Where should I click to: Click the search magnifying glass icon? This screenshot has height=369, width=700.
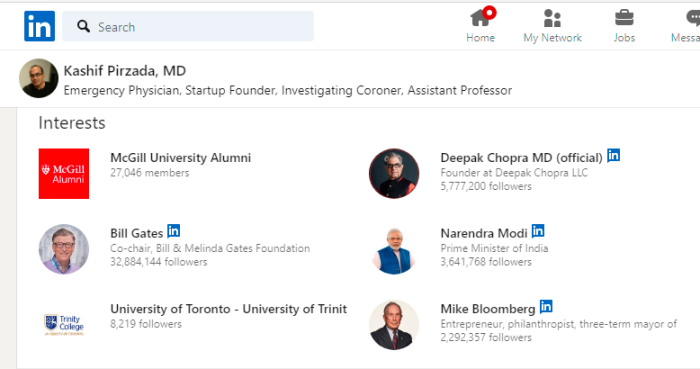pyautogui.click(x=83, y=26)
